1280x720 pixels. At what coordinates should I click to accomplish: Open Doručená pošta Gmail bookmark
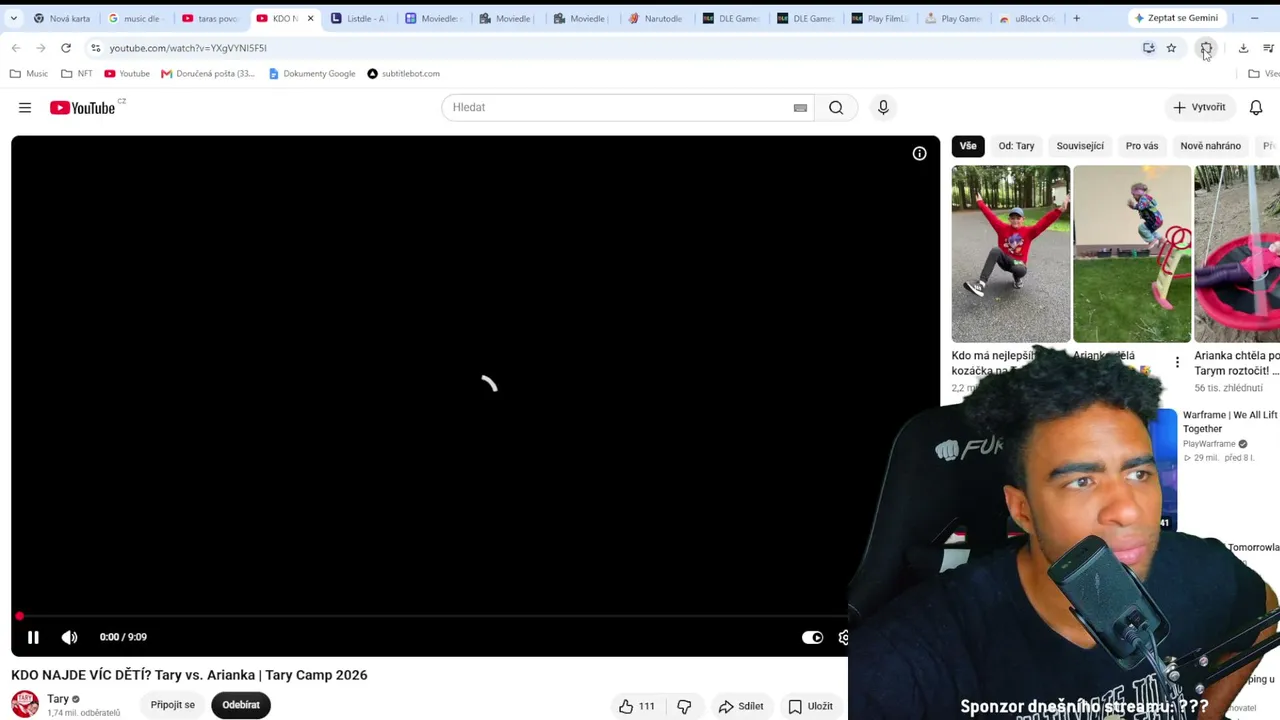click(x=208, y=74)
